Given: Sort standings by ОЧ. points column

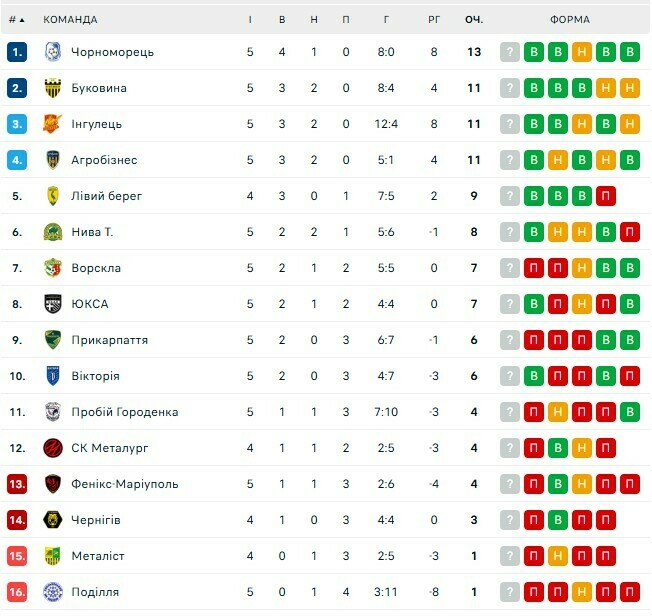Looking at the screenshot, I should [x=474, y=20].
